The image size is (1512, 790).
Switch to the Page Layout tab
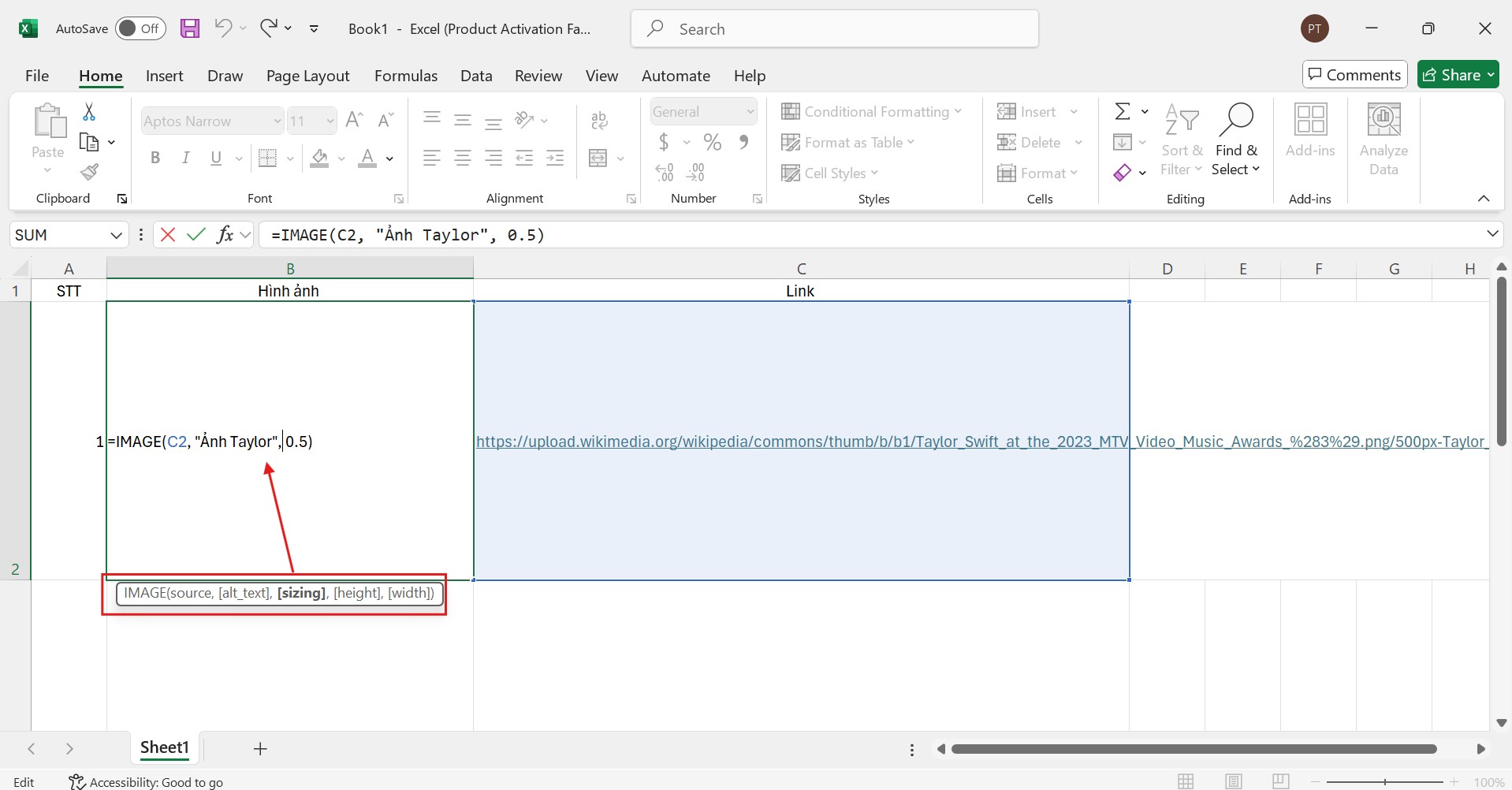[307, 76]
